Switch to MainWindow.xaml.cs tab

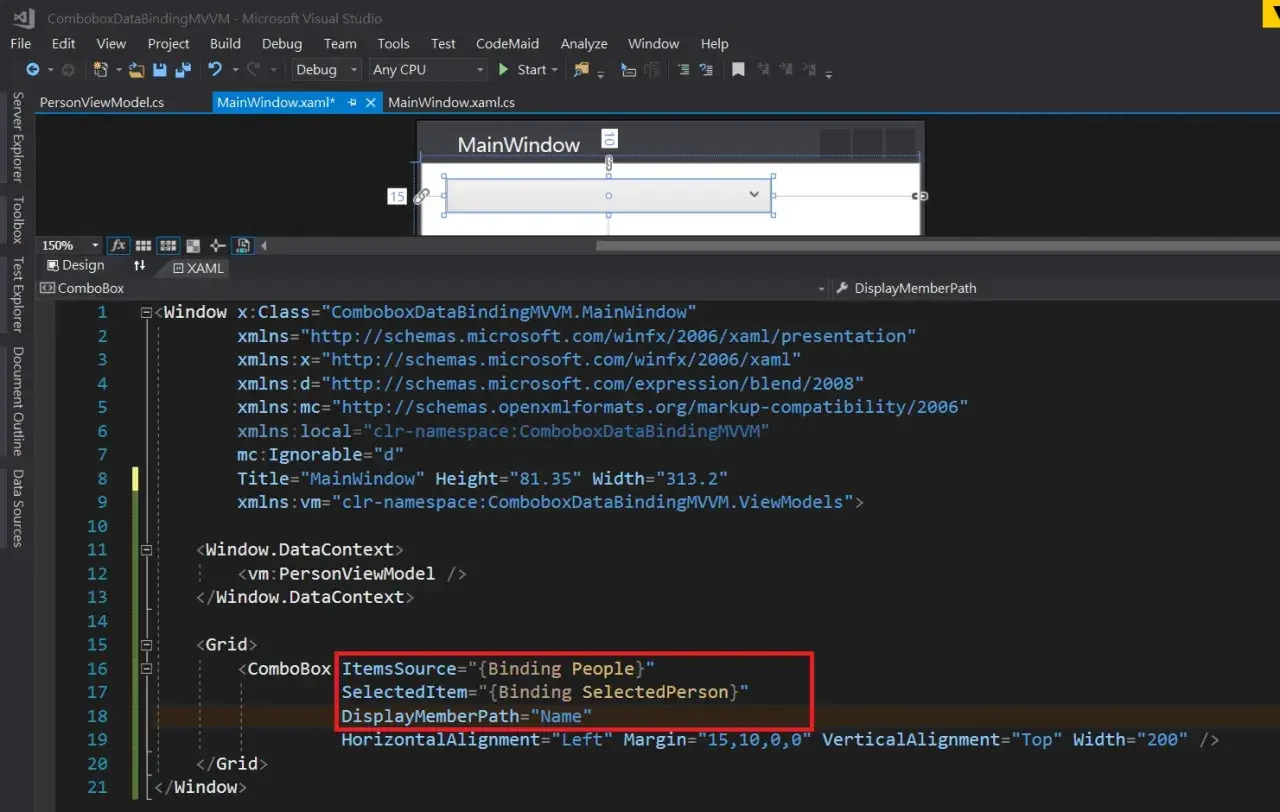coord(451,102)
